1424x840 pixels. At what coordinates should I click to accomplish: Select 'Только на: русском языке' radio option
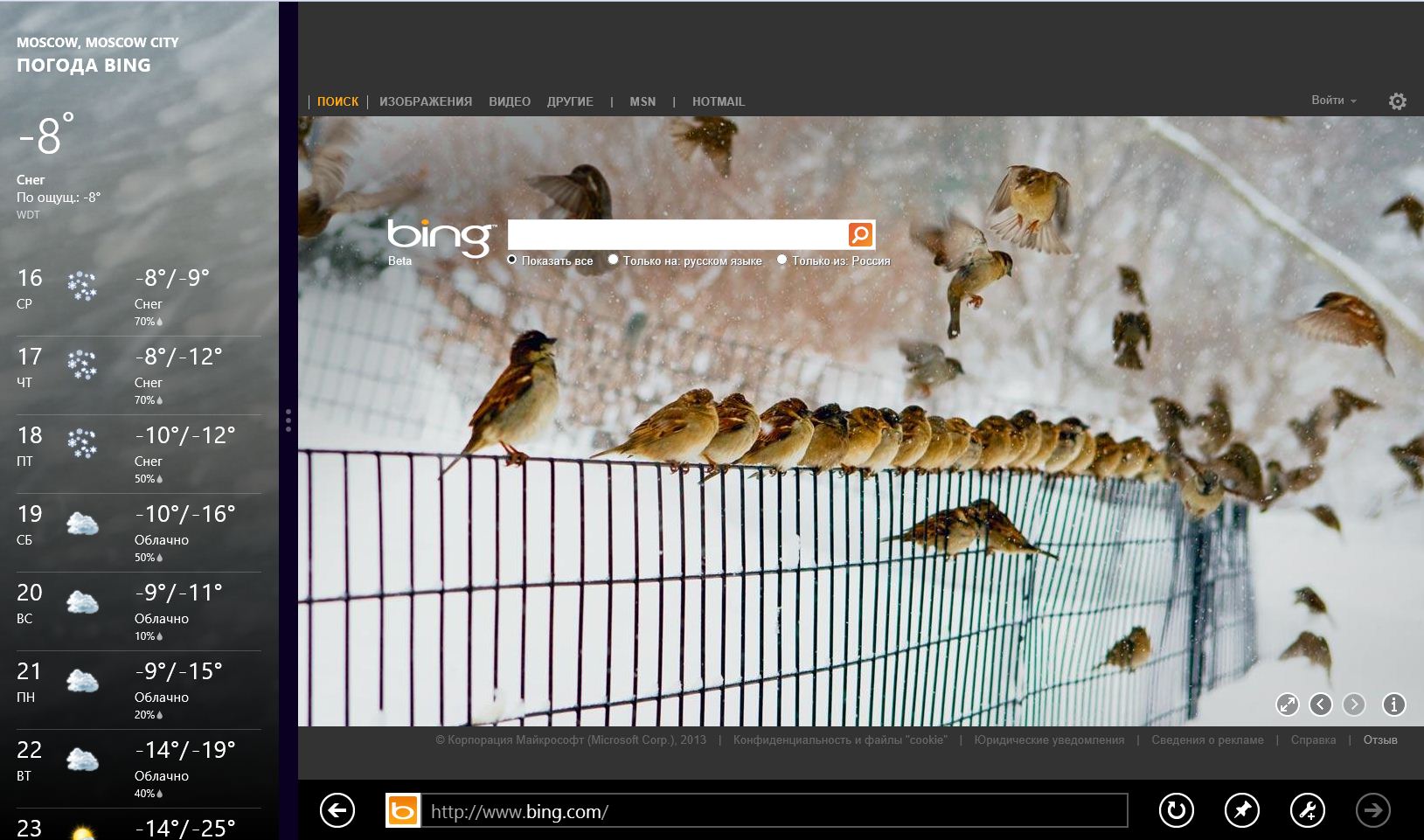coord(613,260)
